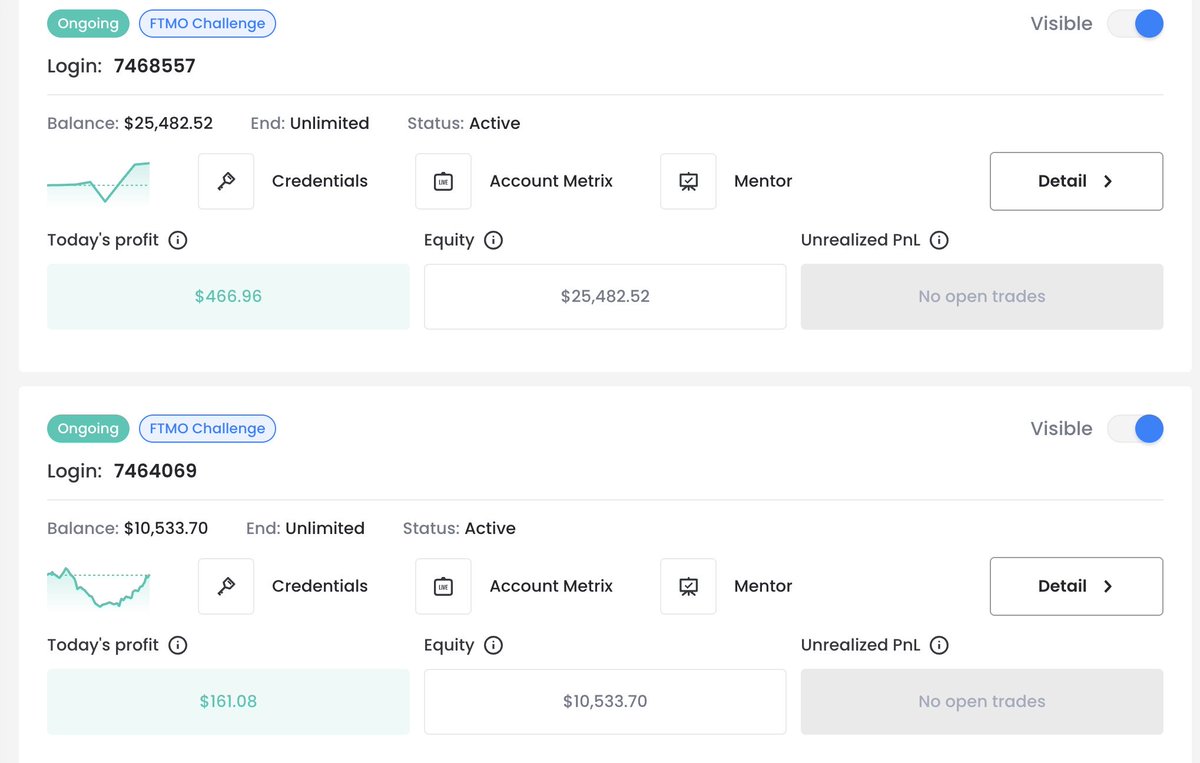Open Detail for account 7468557

(x=1076, y=181)
